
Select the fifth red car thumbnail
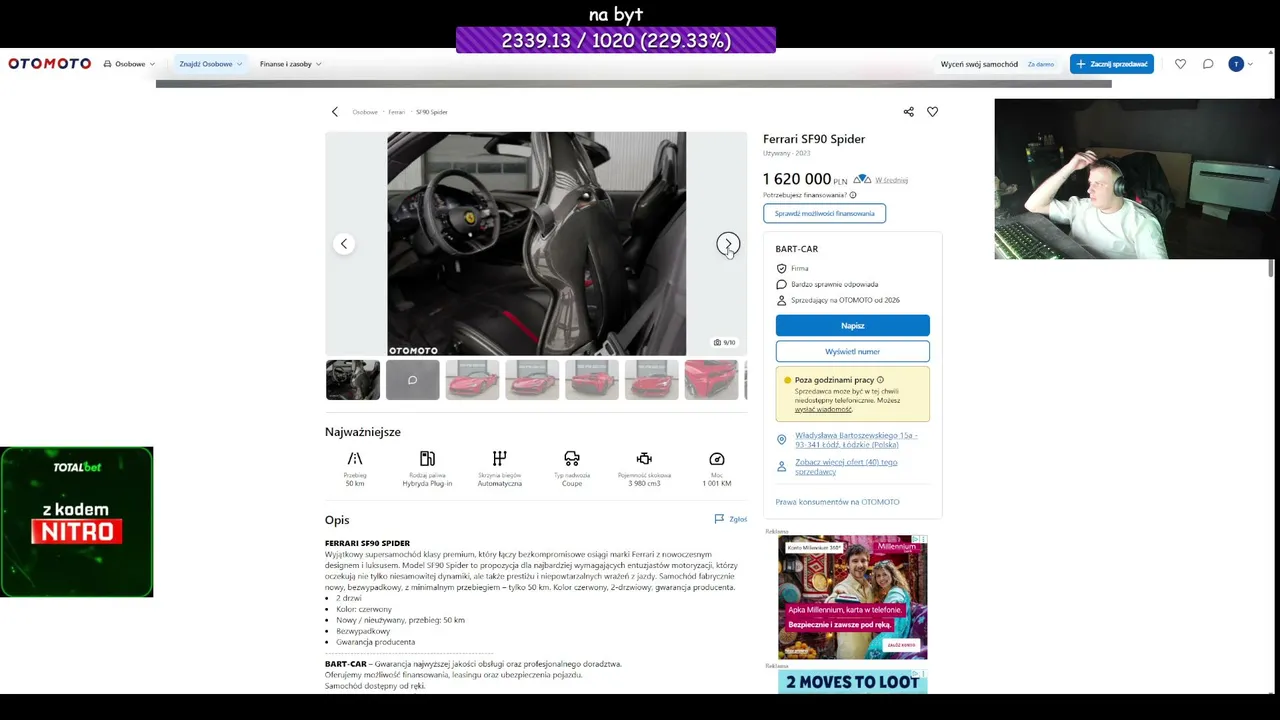click(711, 380)
